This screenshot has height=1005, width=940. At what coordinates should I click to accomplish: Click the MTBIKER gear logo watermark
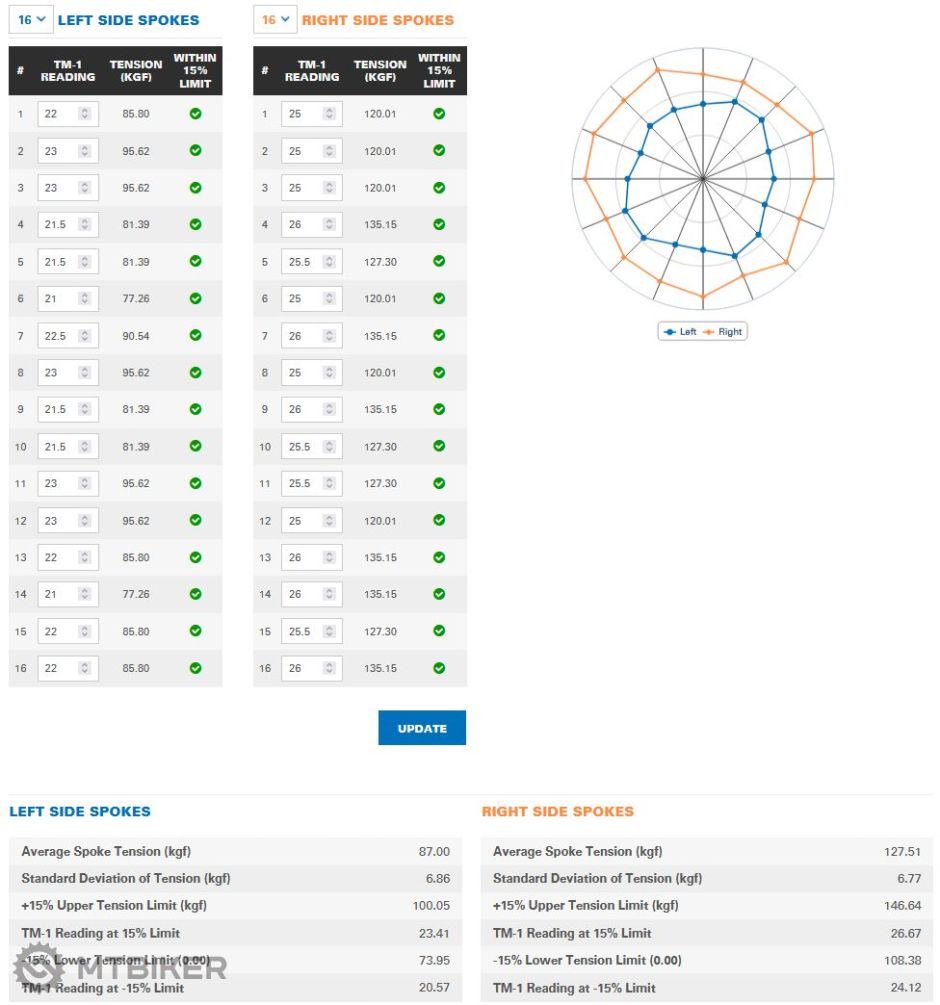(38, 967)
